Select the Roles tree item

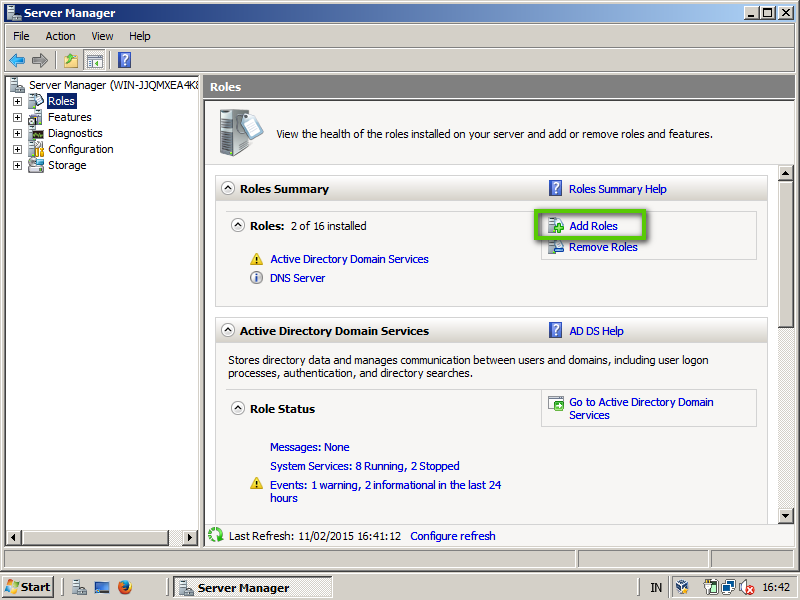point(61,101)
